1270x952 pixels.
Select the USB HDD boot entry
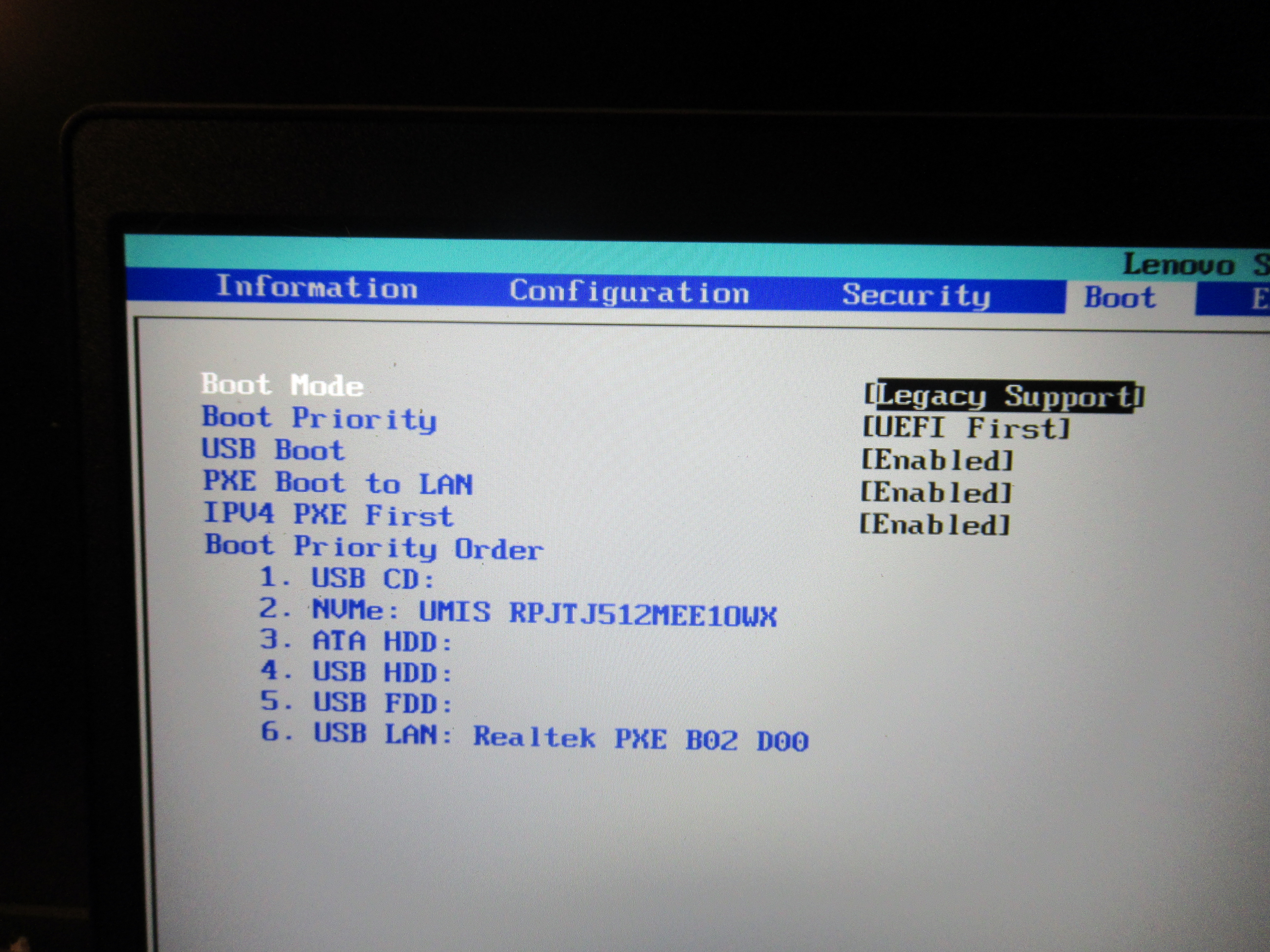[356, 672]
